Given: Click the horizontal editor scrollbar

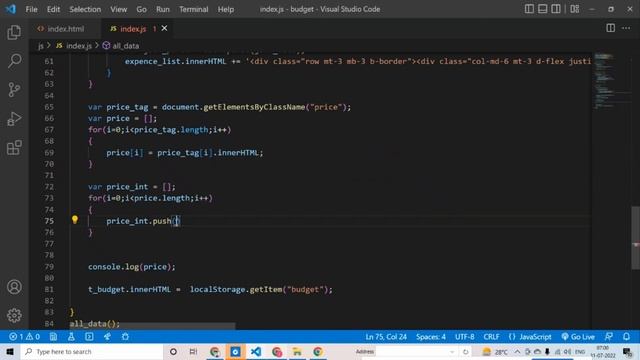Looking at the screenshot, I should pyautogui.click(x=152, y=327).
